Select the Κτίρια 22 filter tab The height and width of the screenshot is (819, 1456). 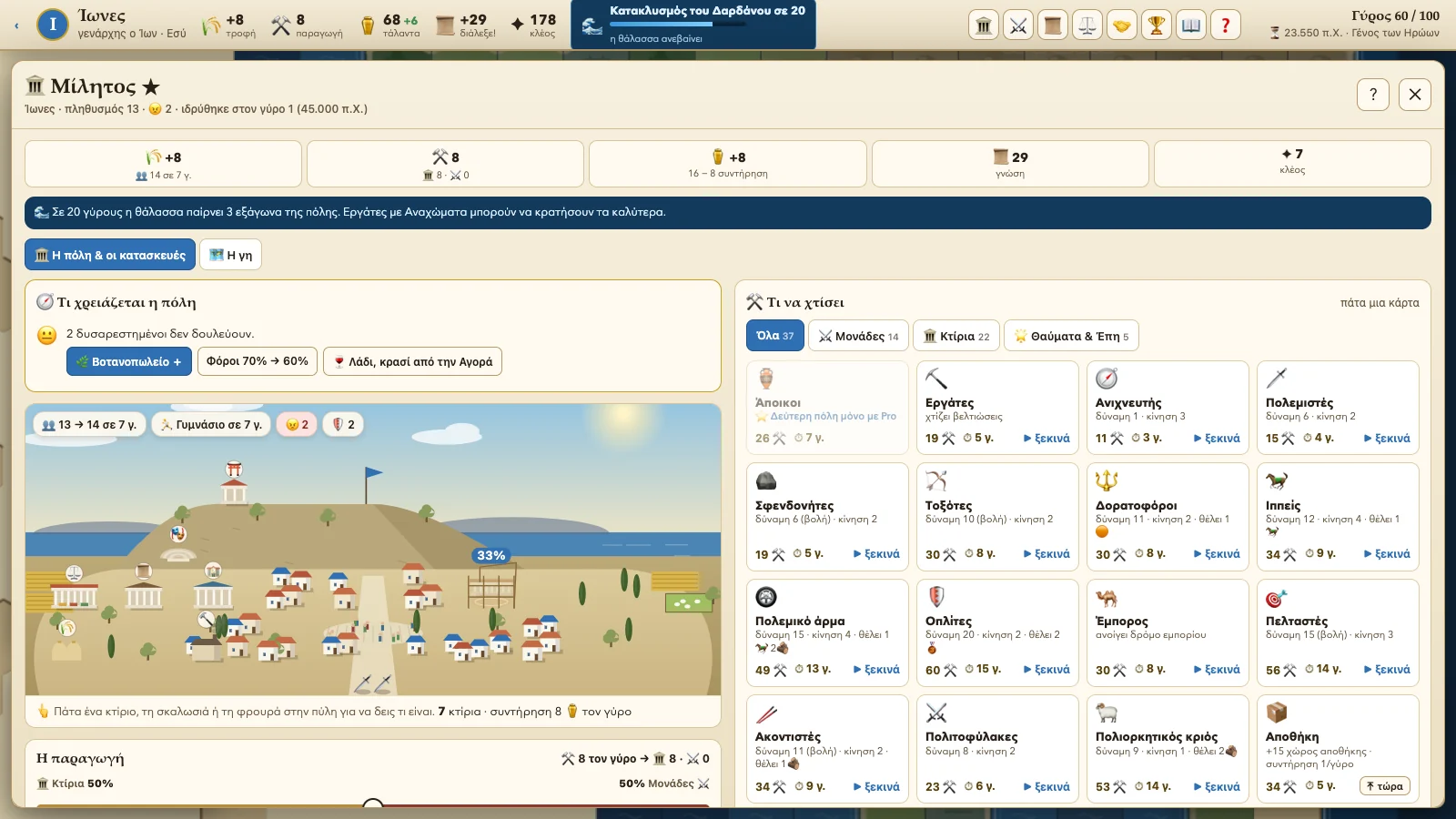[956, 336]
